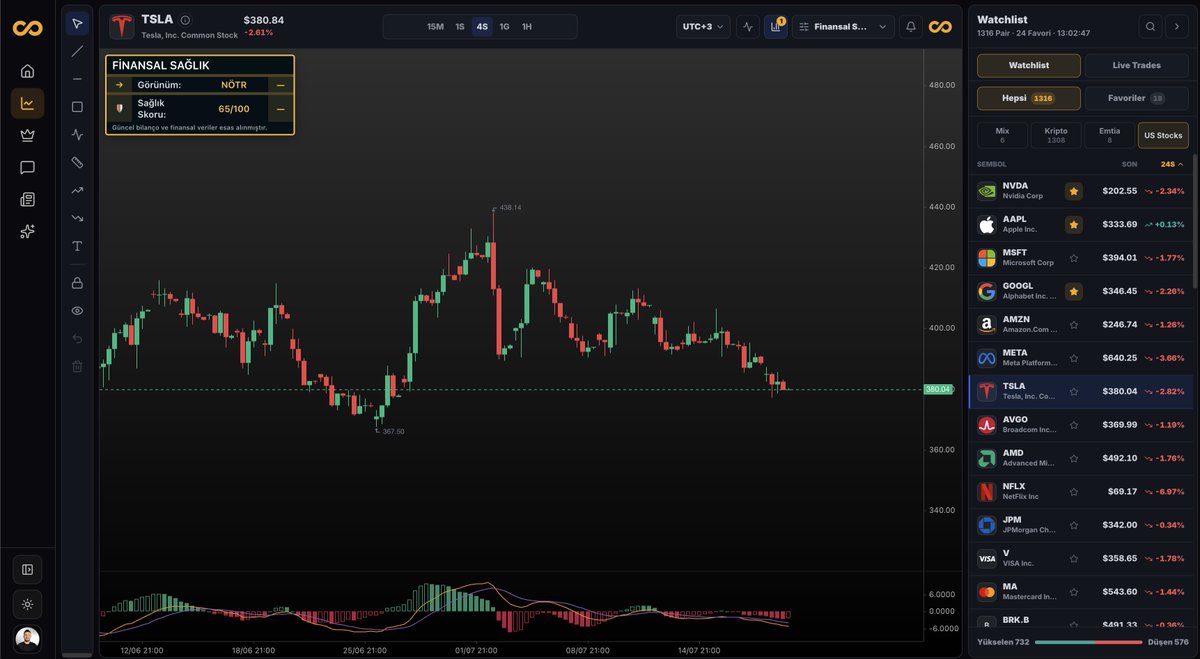
Task: Select the downtrend arrow tool
Action: click(77, 218)
